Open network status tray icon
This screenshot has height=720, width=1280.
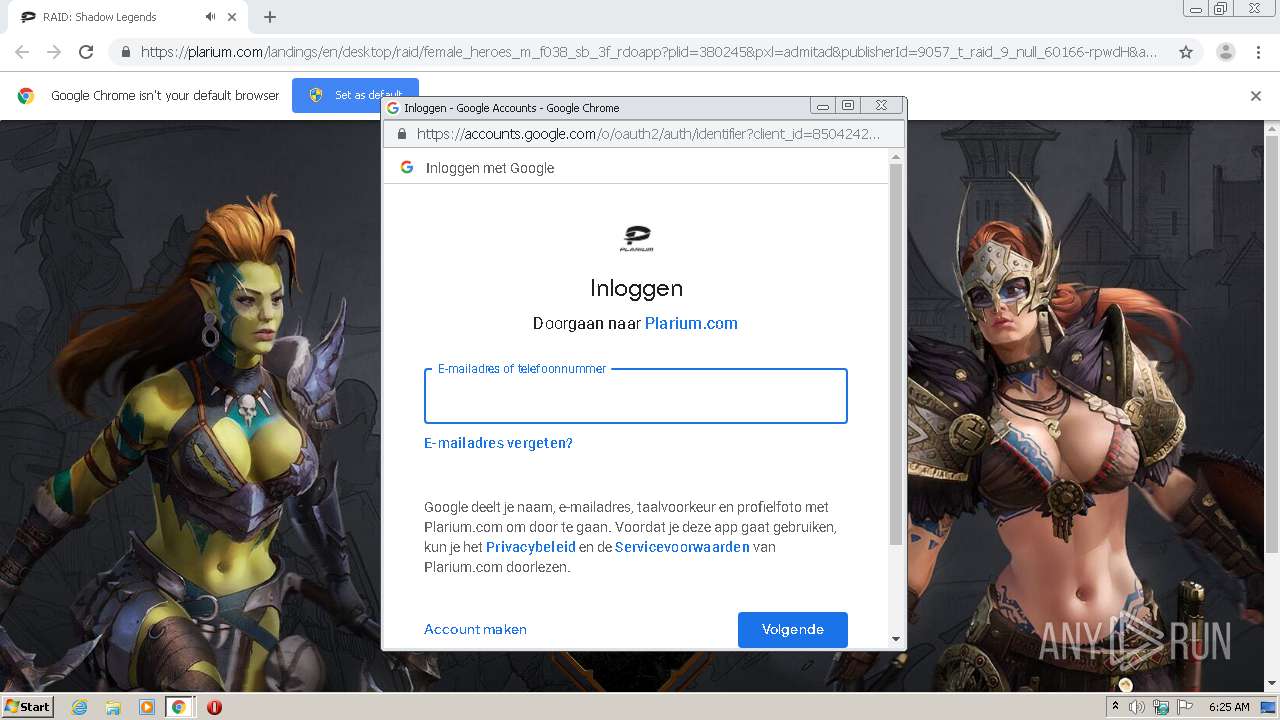click(x=1161, y=707)
